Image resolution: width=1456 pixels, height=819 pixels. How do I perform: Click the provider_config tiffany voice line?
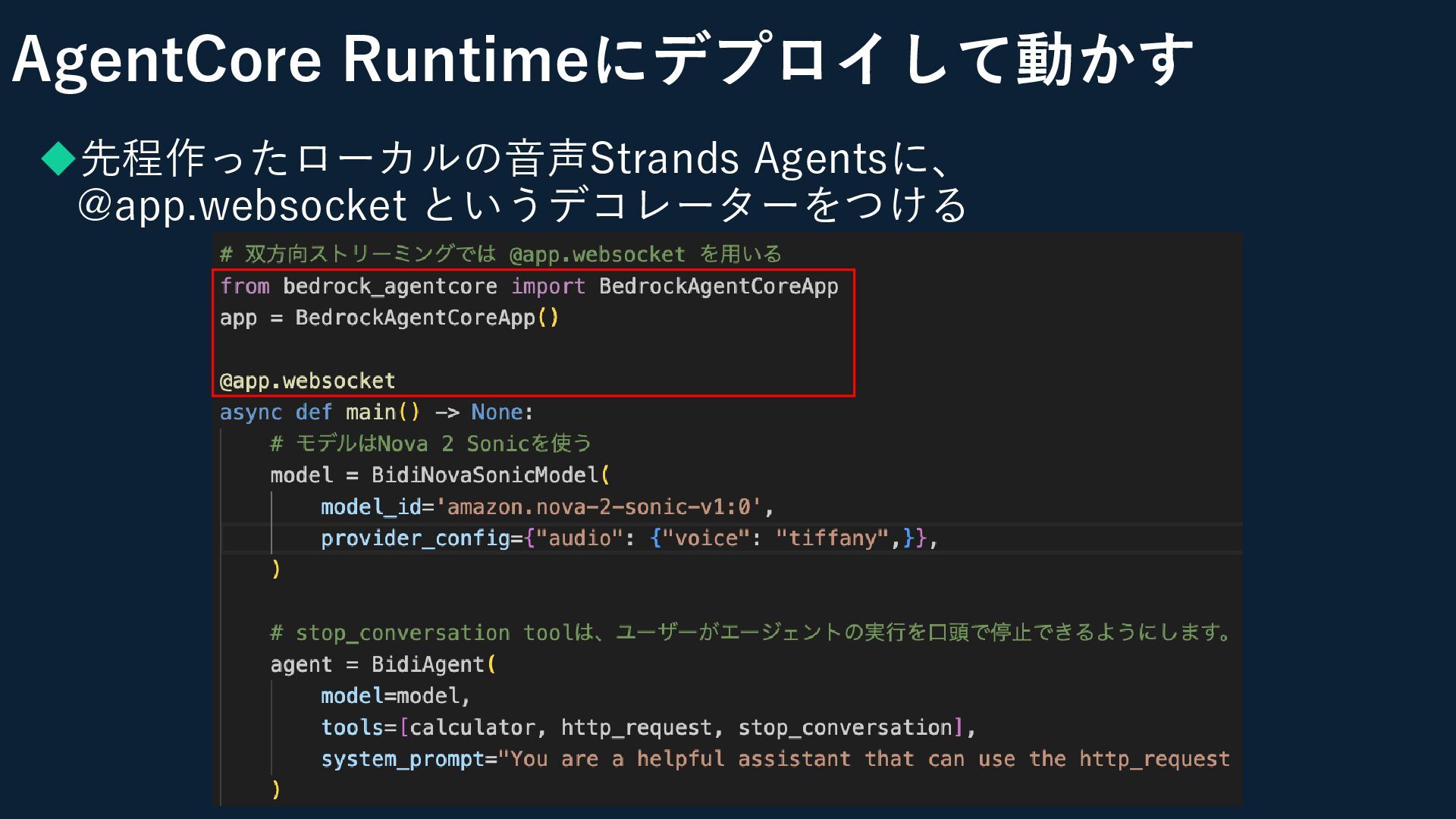(629, 538)
